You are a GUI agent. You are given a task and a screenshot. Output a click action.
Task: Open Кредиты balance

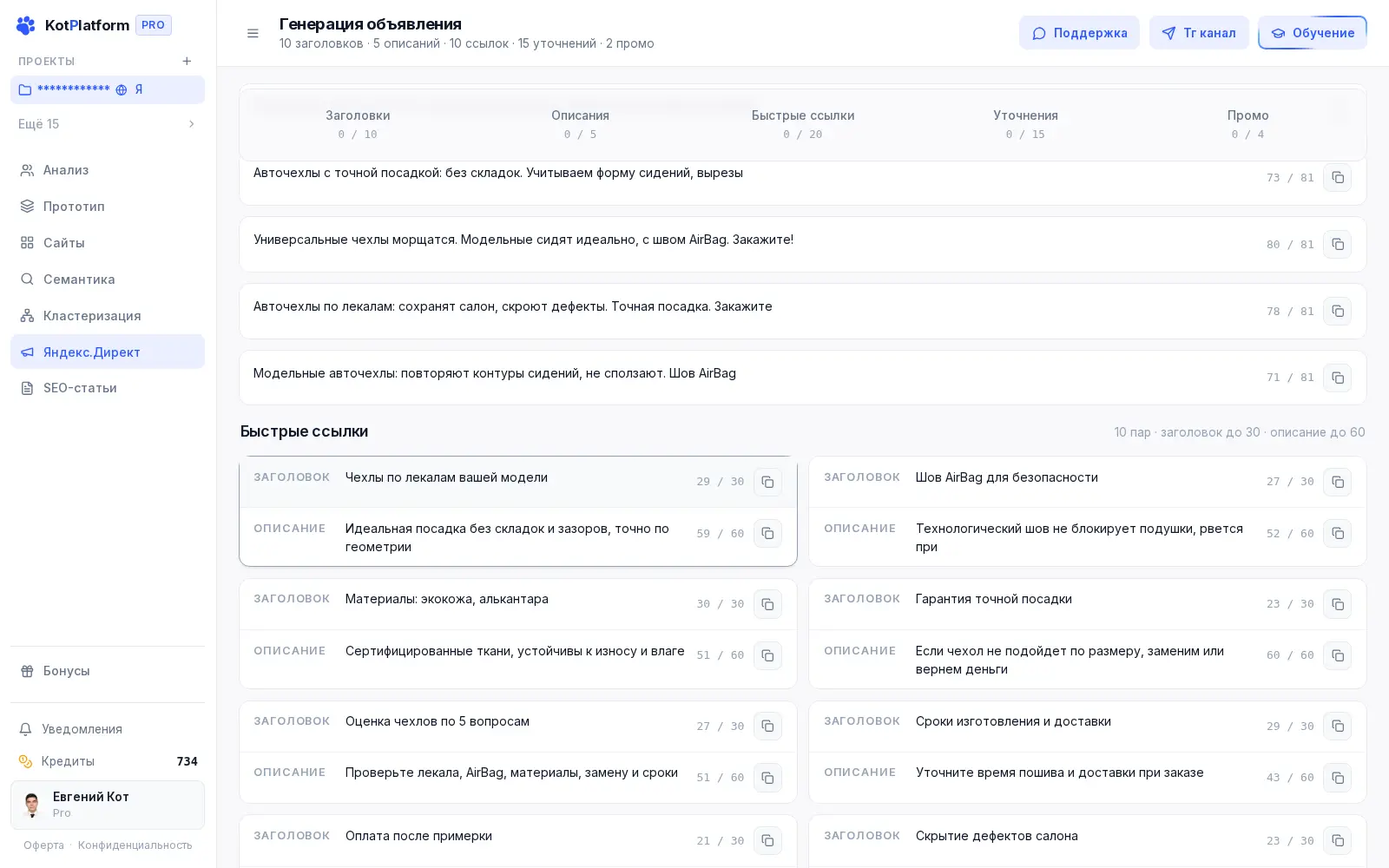pyautogui.click(x=108, y=761)
